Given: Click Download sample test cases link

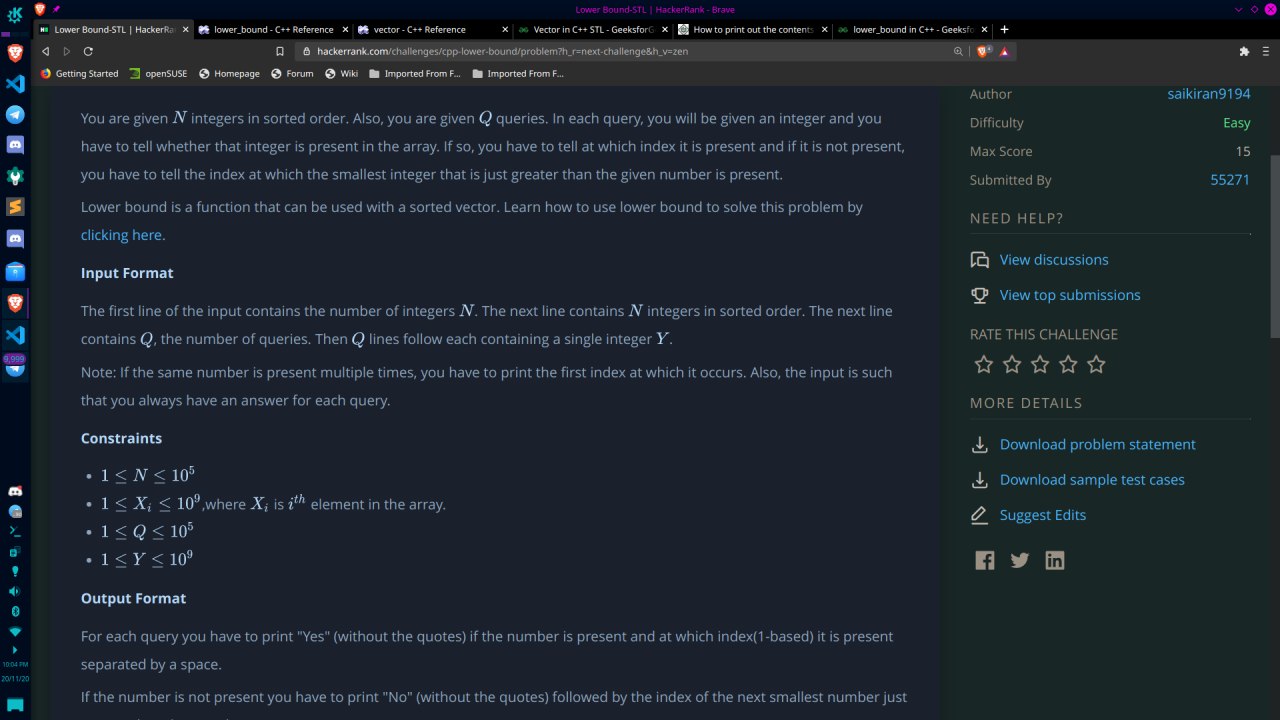Looking at the screenshot, I should (x=1092, y=480).
